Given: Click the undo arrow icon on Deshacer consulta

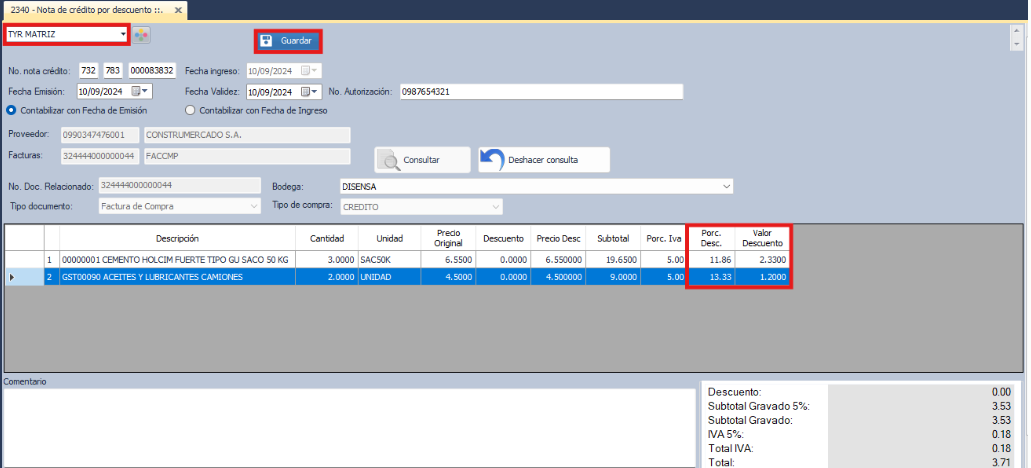Looking at the screenshot, I should click(x=493, y=160).
